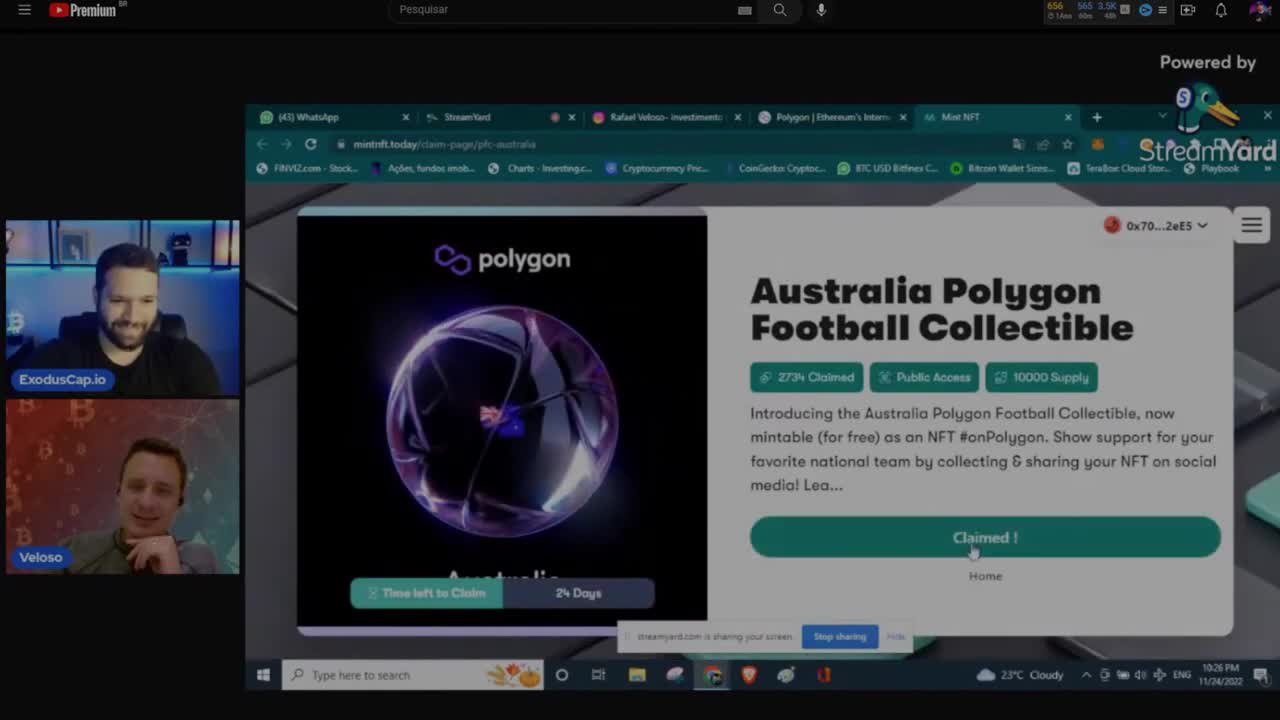
Task: Click the Australia NFT orb image
Action: coord(502,421)
